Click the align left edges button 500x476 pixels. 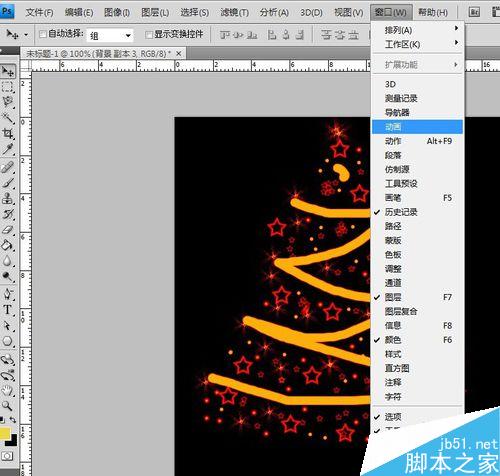[272, 35]
